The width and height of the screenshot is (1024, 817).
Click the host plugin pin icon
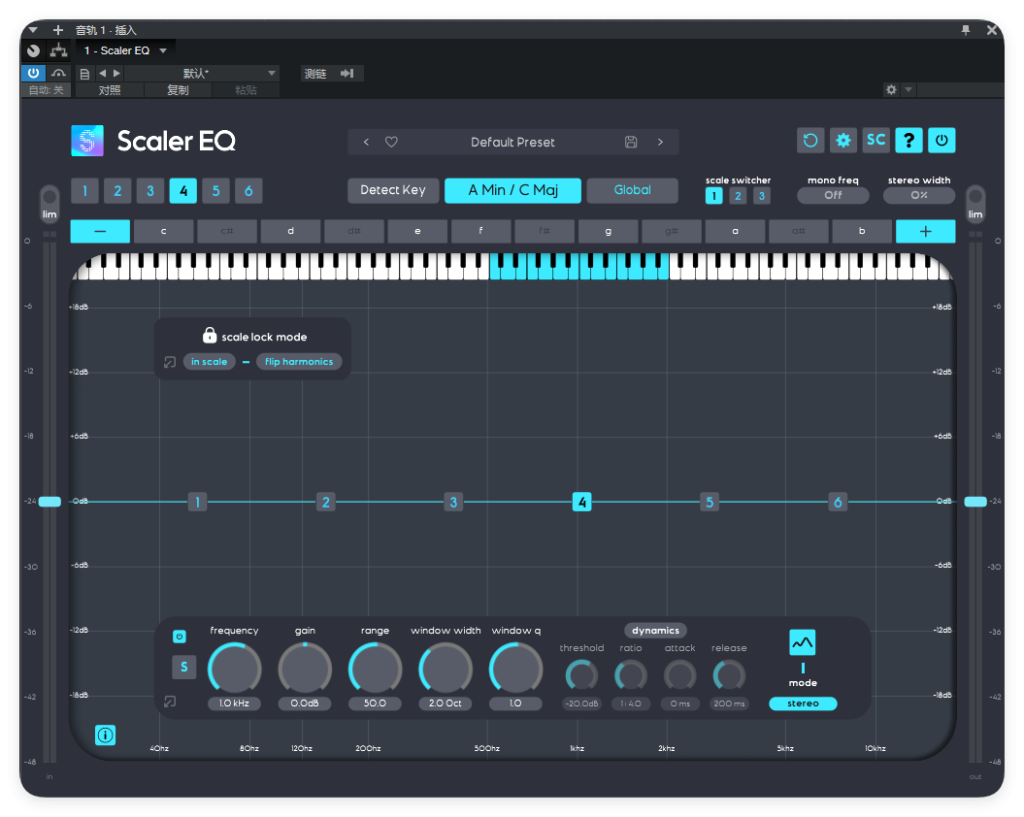[965, 30]
